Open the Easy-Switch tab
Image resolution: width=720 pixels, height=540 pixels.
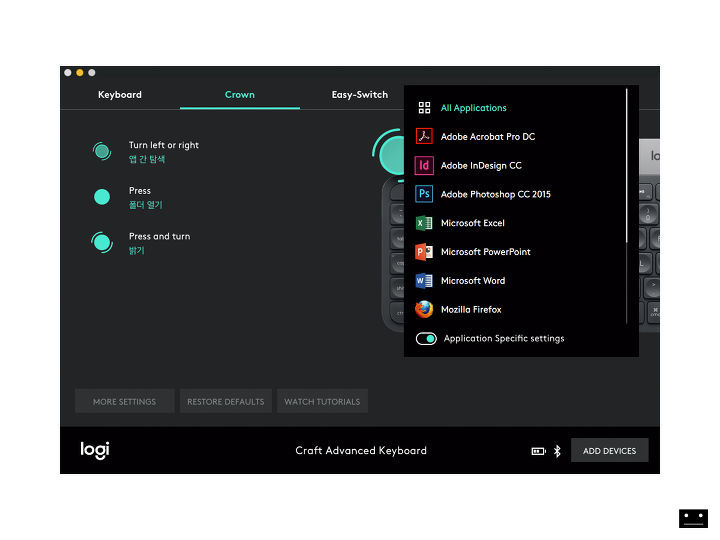360,95
